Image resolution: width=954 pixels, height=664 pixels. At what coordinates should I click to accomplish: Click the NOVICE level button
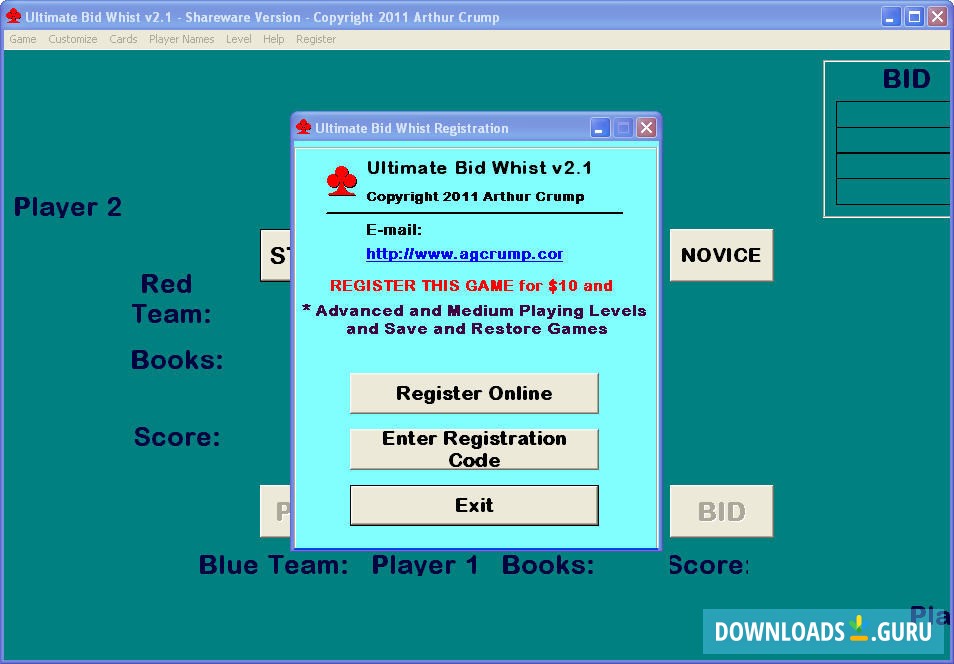coord(721,255)
